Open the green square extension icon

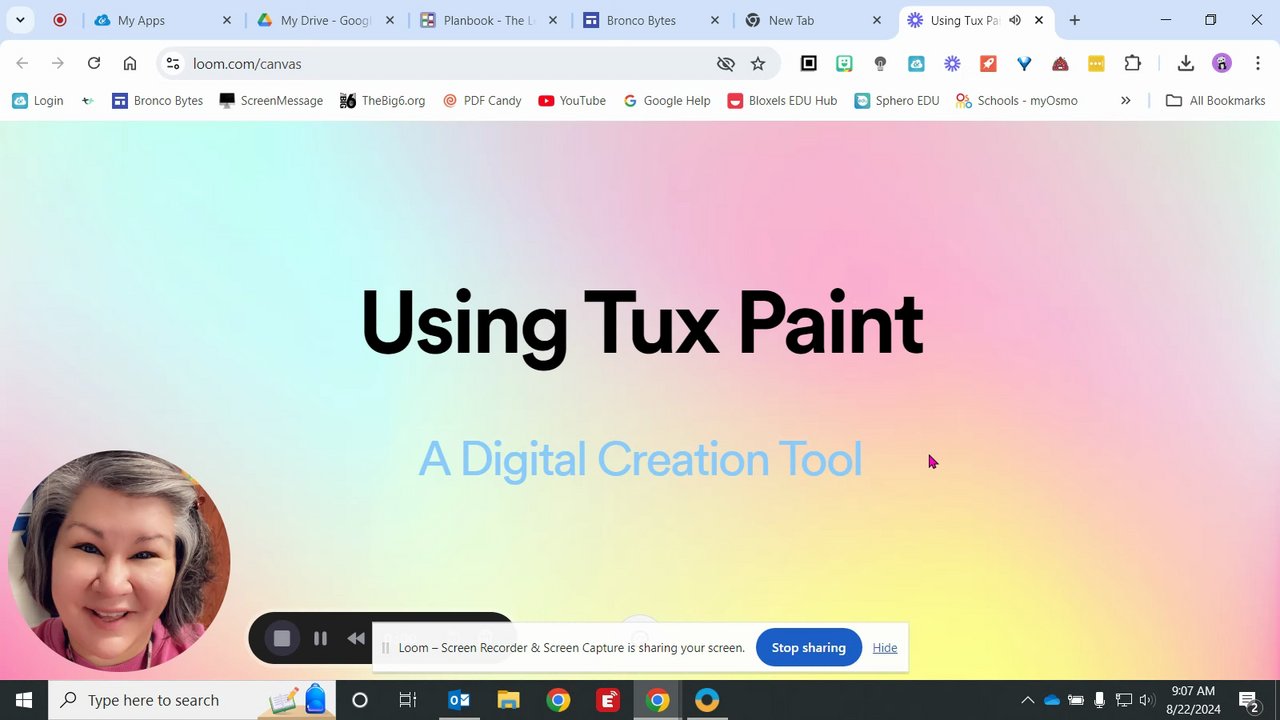[845, 63]
